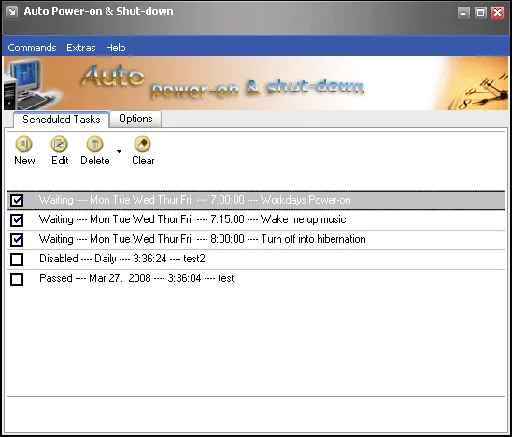Uncheck the Workdays Power-on task checkbox
512x437 pixels.
coord(16,200)
